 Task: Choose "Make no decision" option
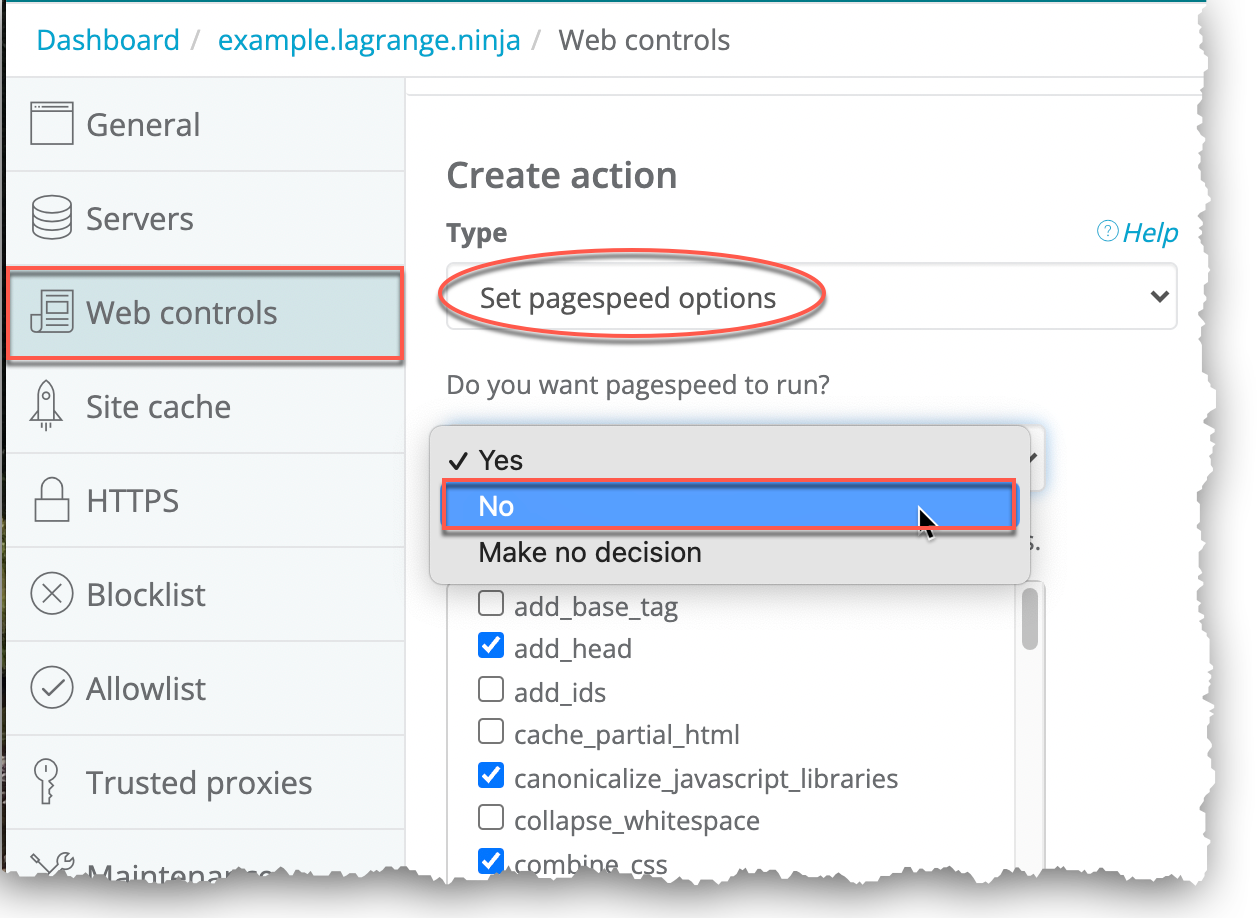click(x=590, y=553)
